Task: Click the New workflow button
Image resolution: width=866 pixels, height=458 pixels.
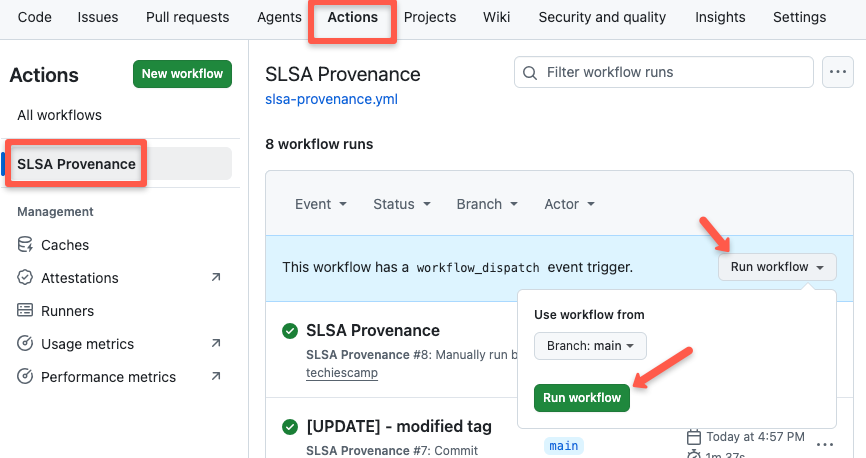Action: [x=182, y=74]
